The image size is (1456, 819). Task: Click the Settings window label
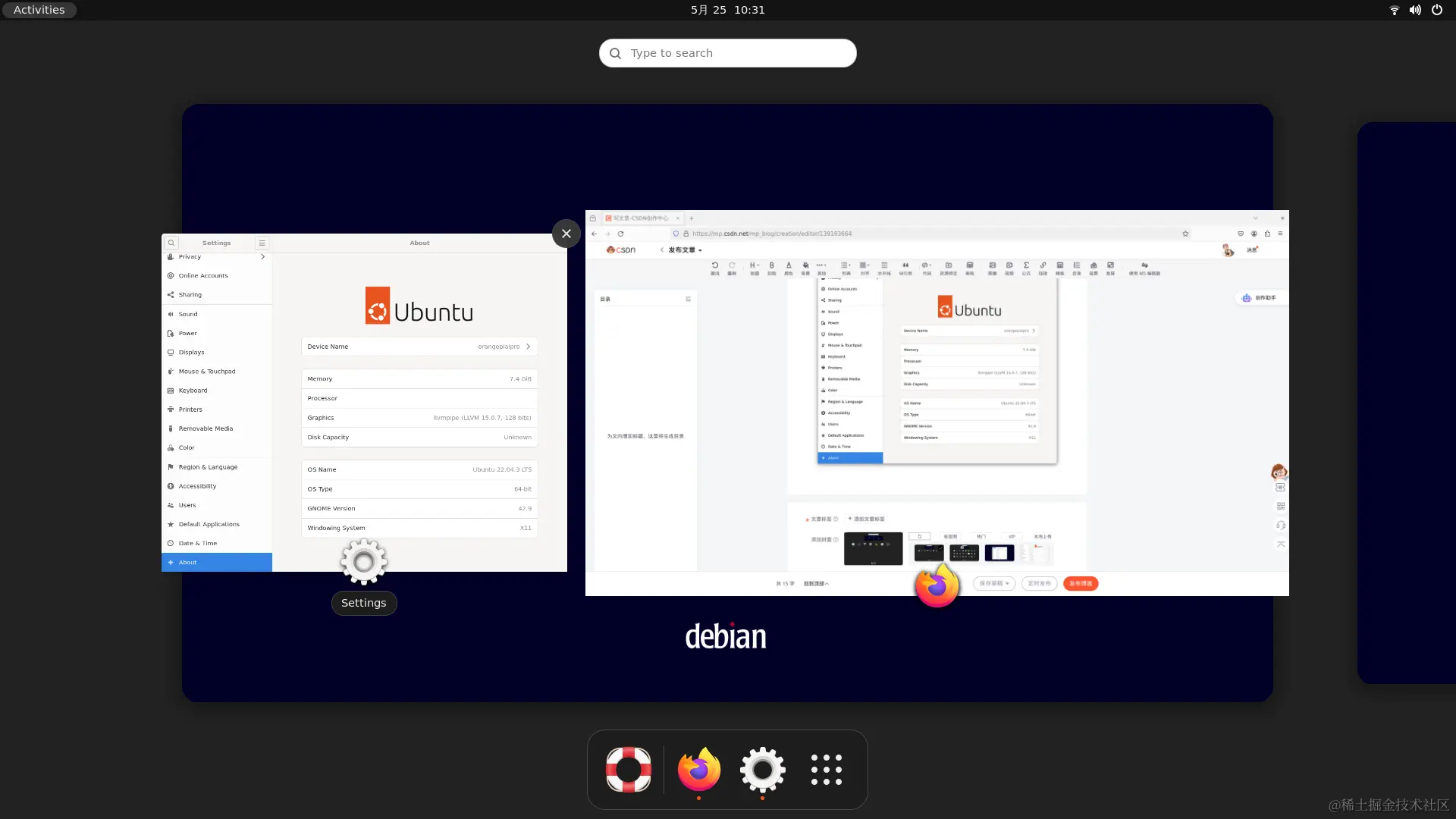click(x=364, y=603)
